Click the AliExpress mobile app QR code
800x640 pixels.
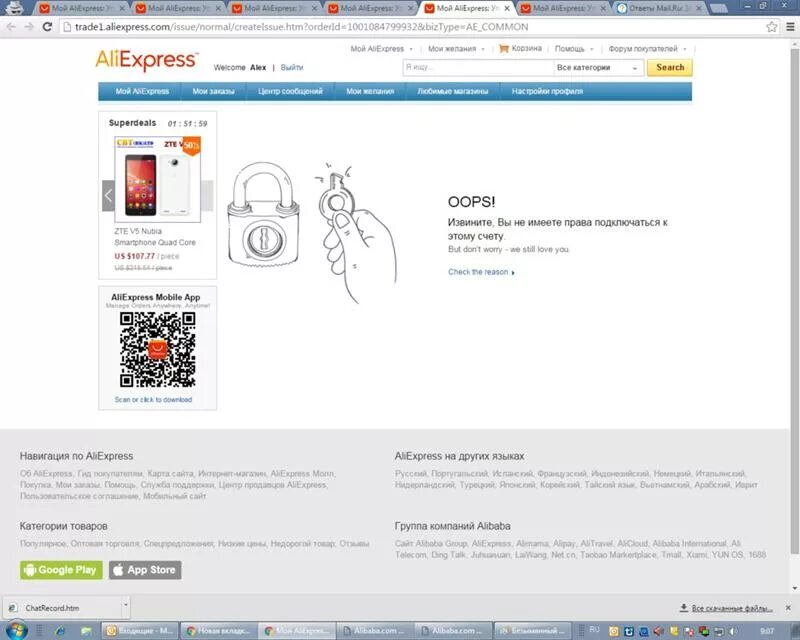point(158,350)
